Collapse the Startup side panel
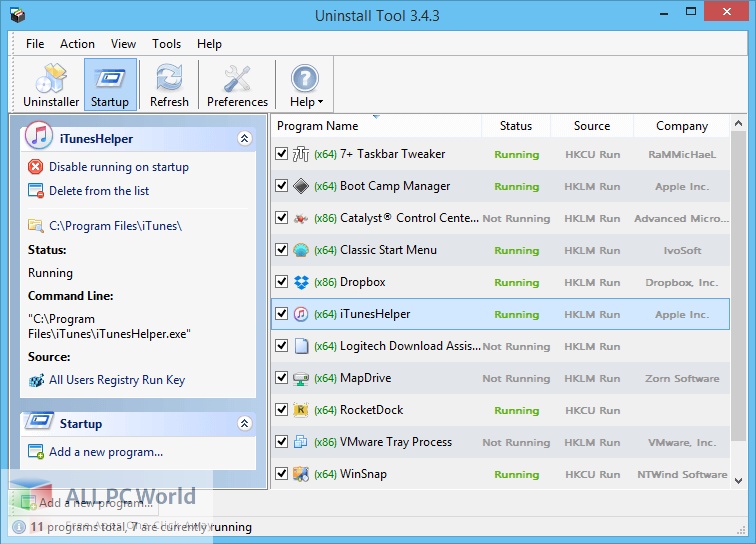Viewport: 756px width, 544px height. (x=244, y=423)
